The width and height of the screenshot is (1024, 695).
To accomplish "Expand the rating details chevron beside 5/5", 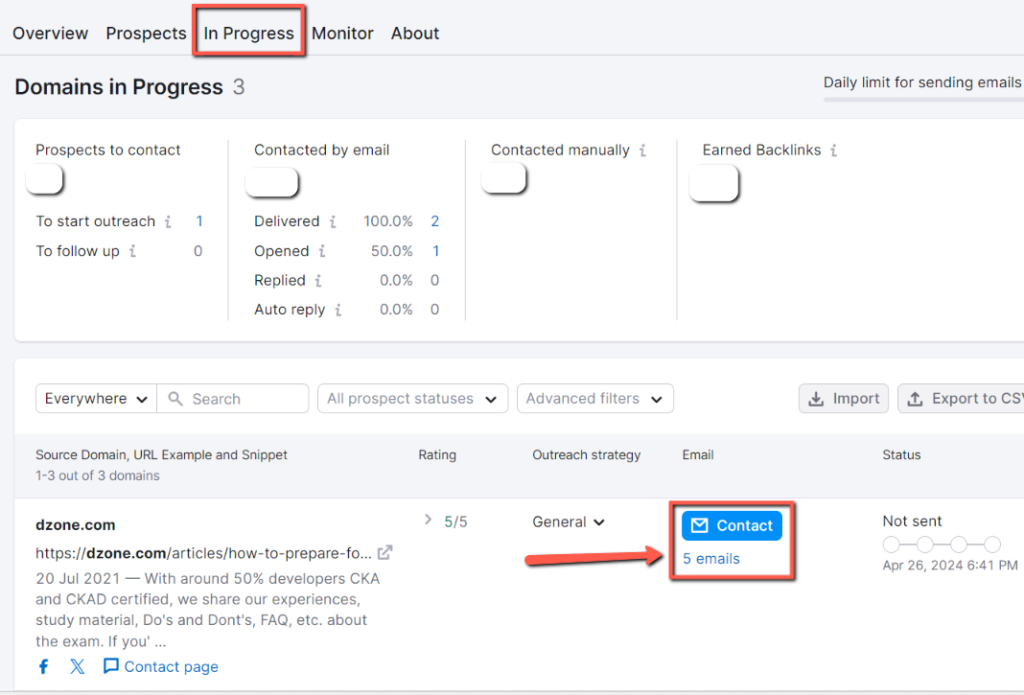I will 428,521.
